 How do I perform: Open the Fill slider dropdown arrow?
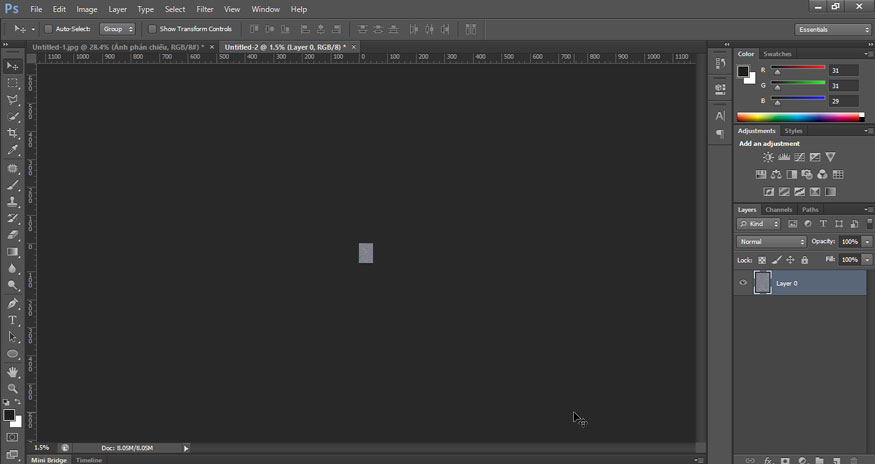tap(867, 260)
